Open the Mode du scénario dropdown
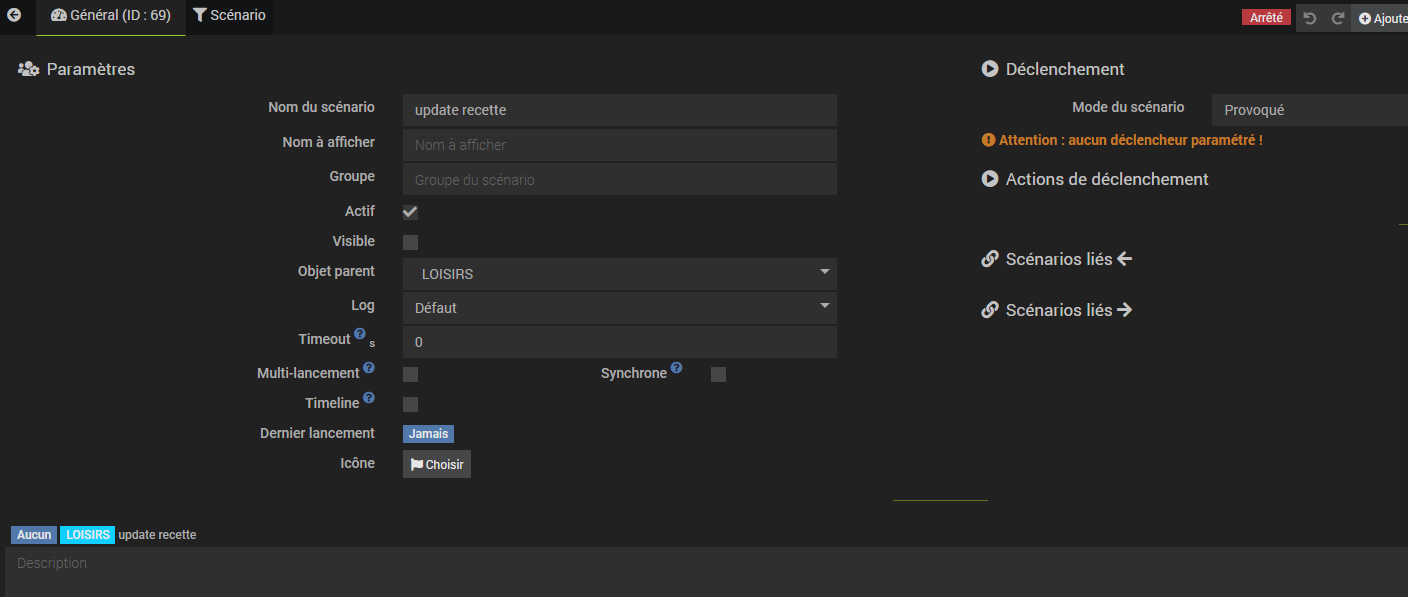The width and height of the screenshot is (1408, 597). (1308, 110)
